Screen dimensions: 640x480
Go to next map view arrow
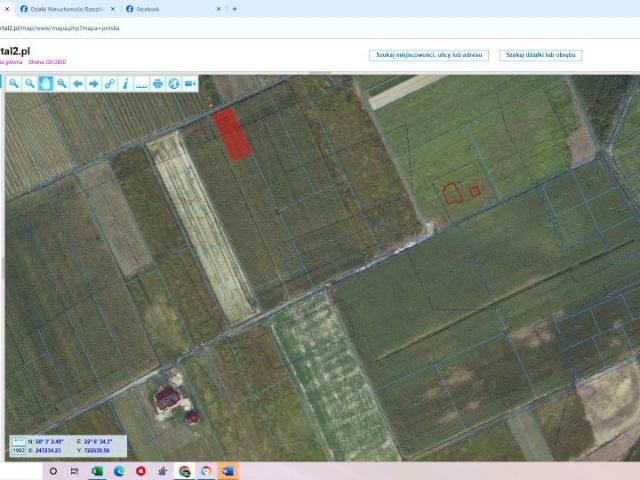click(x=93, y=84)
